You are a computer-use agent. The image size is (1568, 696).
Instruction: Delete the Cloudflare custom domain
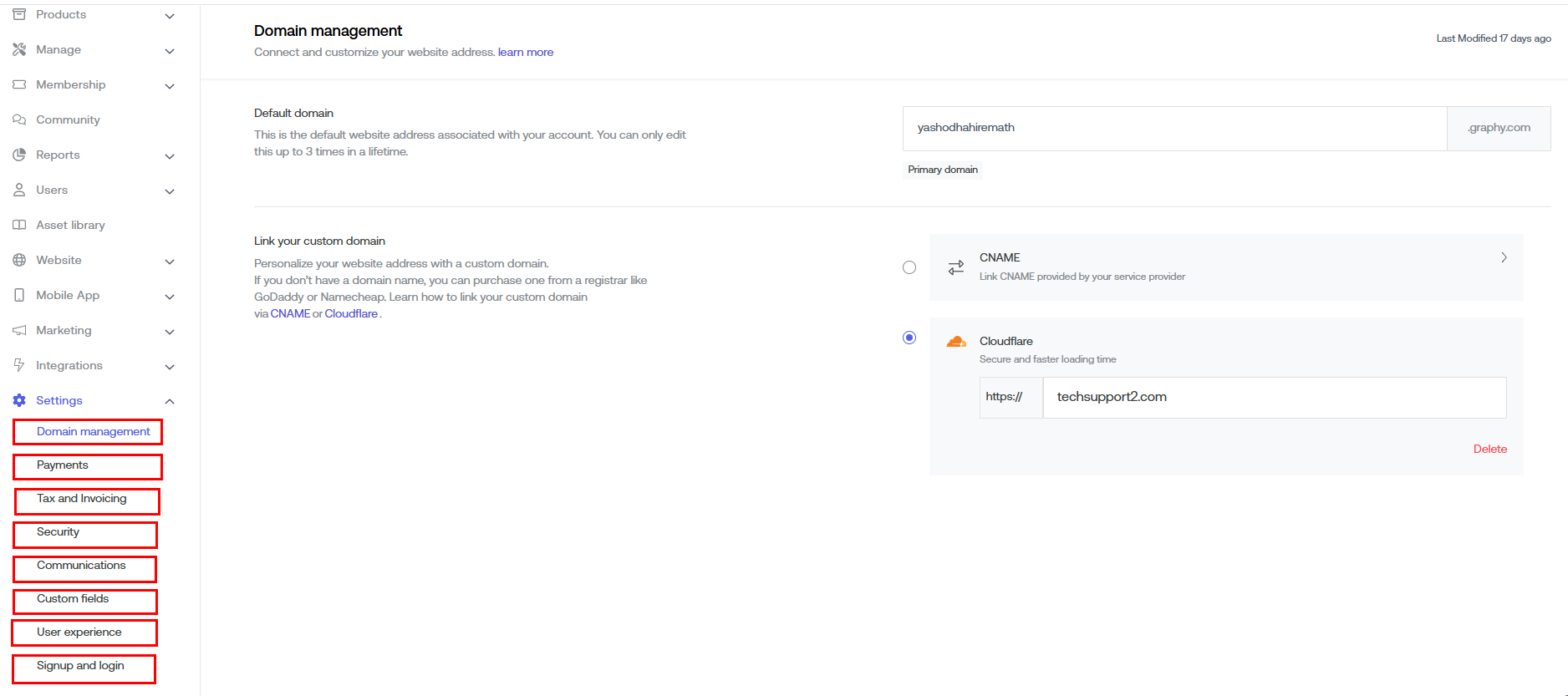[1489, 449]
